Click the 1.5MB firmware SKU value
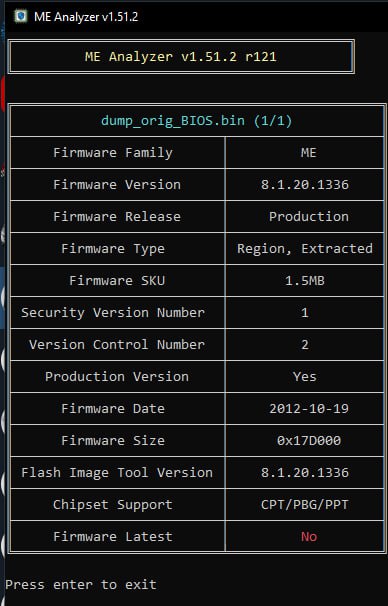 [x=305, y=281]
